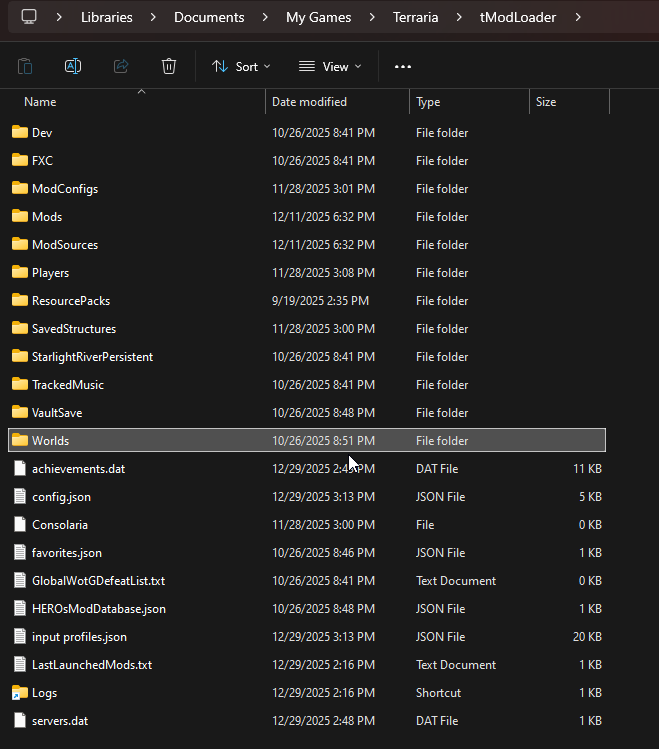Screen dimensions: 659x749
Task: Go to My Games breadcrumb
Action: click(319, 17)
